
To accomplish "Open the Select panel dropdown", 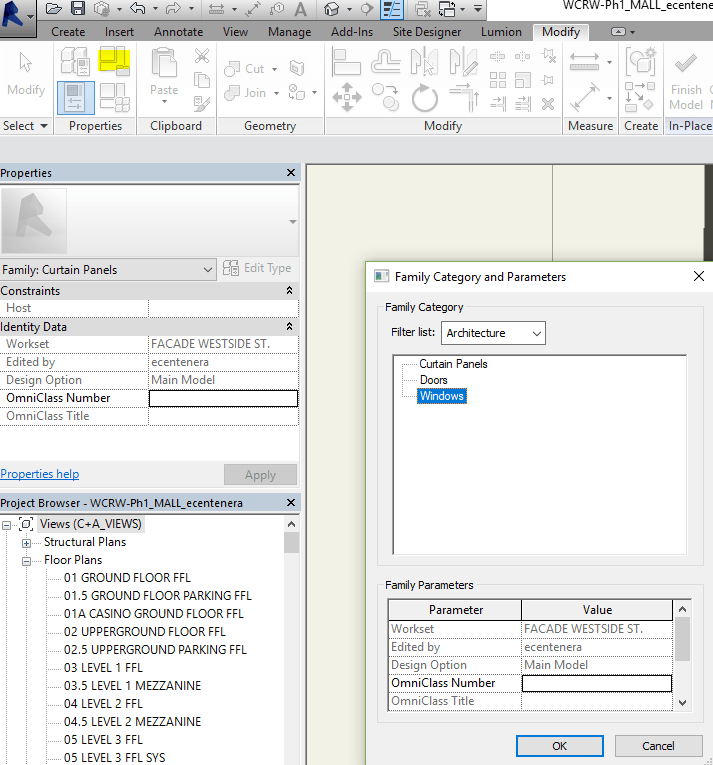I will tap(25, 126).
